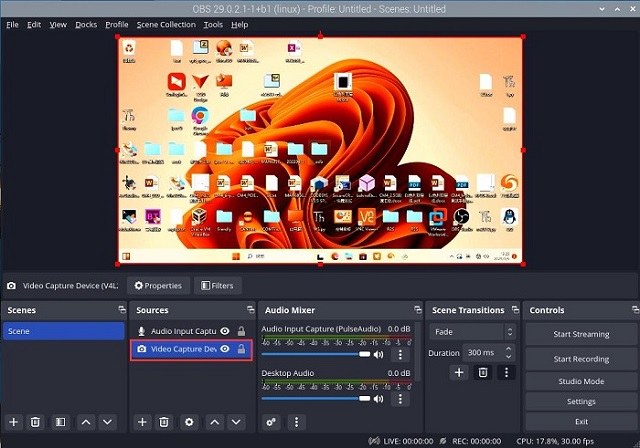Adjust Desktop Audio volume slider
The width and height of the screenshot is (640, 448).
(316, 399)
